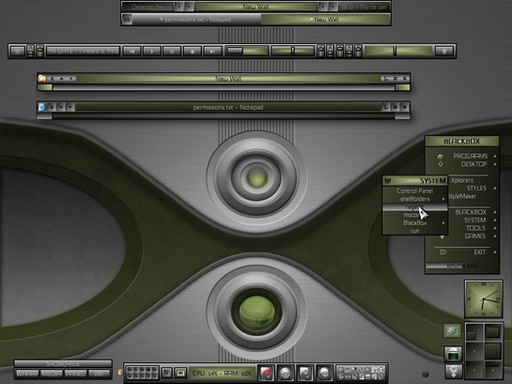The image size is (512, 384).
Task: Click the analog clock widget
Action: click(483, 299)
